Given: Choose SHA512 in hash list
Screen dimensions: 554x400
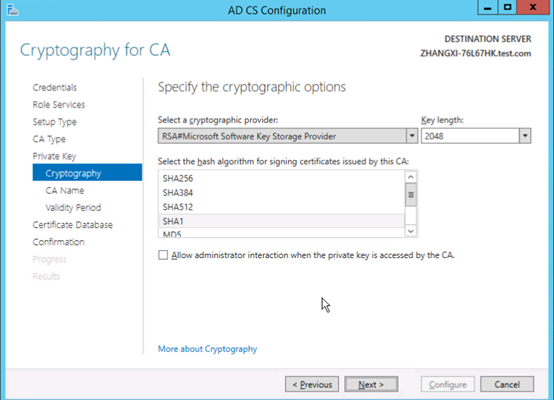Looking at the screenshot, I should [x=282, y=207].
